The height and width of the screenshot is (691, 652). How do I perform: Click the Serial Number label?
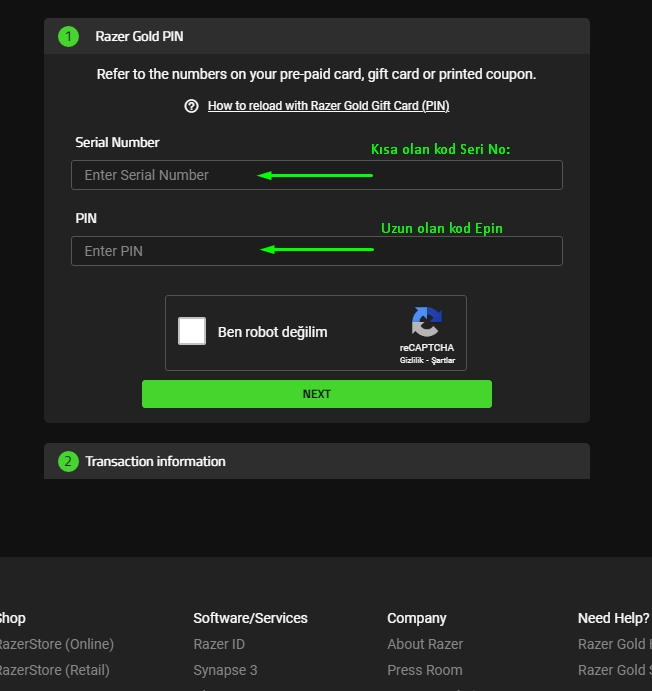tap(117, 142)
